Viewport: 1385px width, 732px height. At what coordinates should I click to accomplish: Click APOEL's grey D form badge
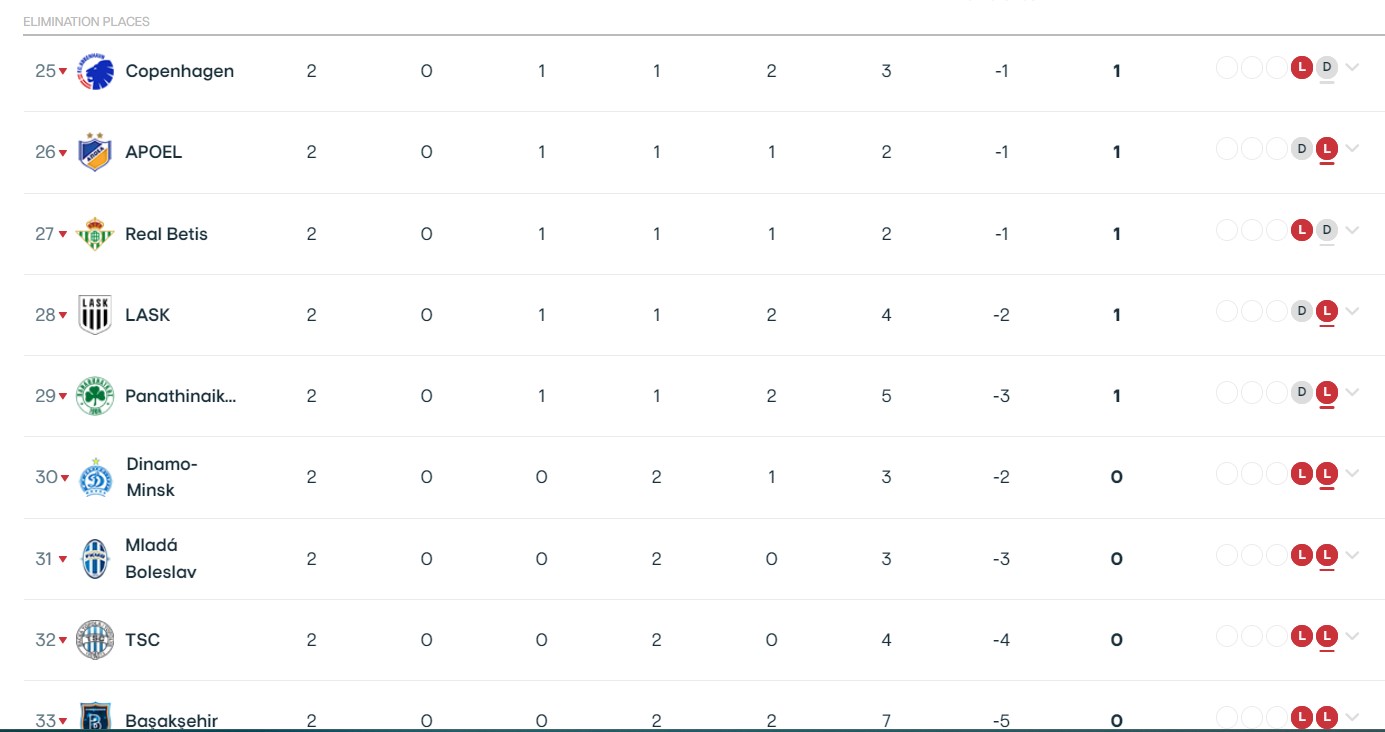1301,149
